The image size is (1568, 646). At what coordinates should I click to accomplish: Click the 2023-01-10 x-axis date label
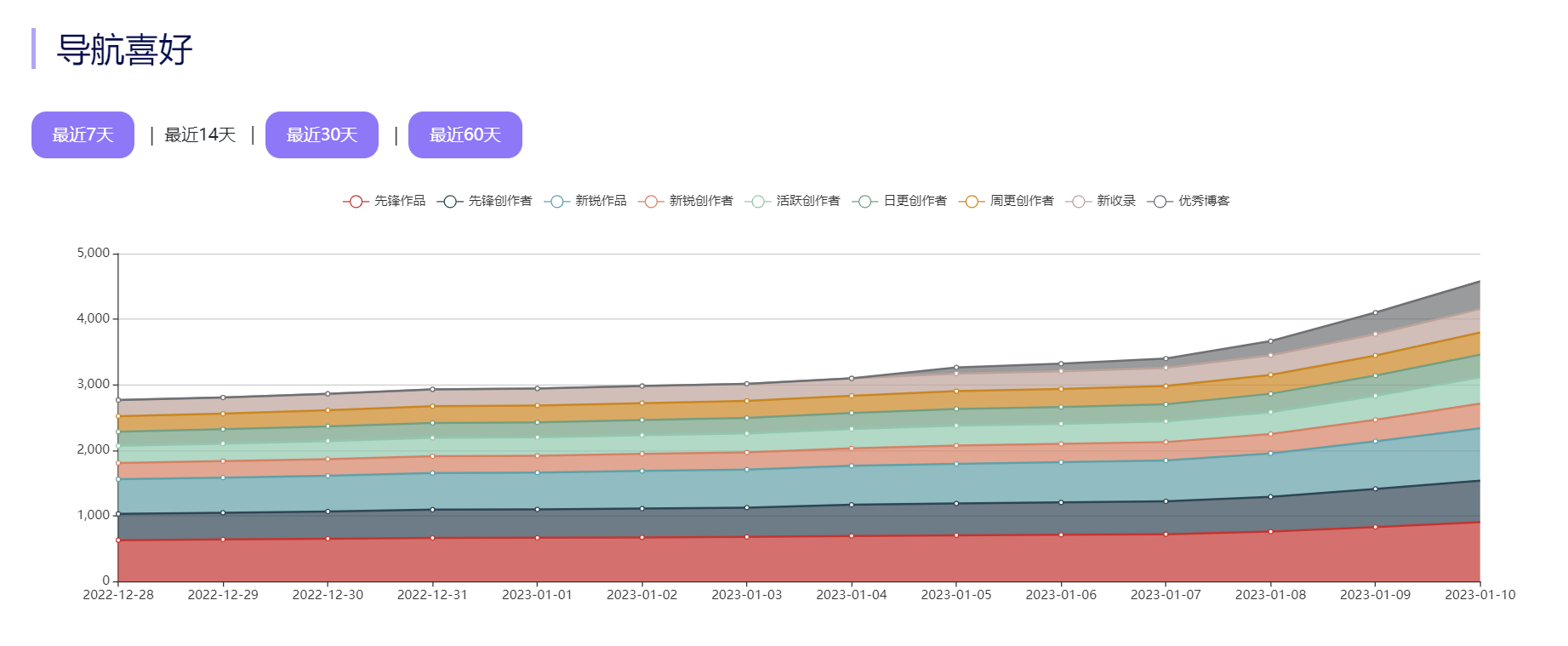pyautogui.click(x=1480, y=595)
